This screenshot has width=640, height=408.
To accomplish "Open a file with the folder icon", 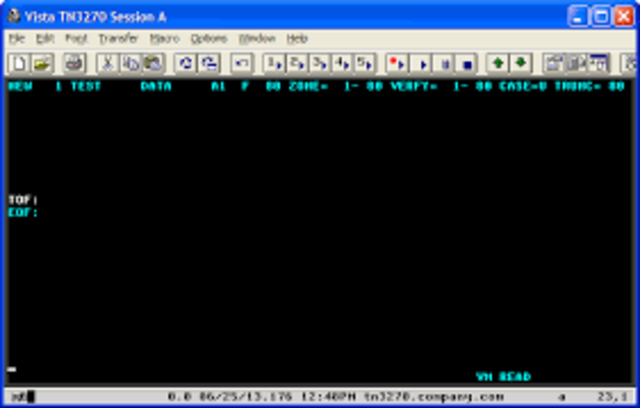I will click(x=42, y=63).
